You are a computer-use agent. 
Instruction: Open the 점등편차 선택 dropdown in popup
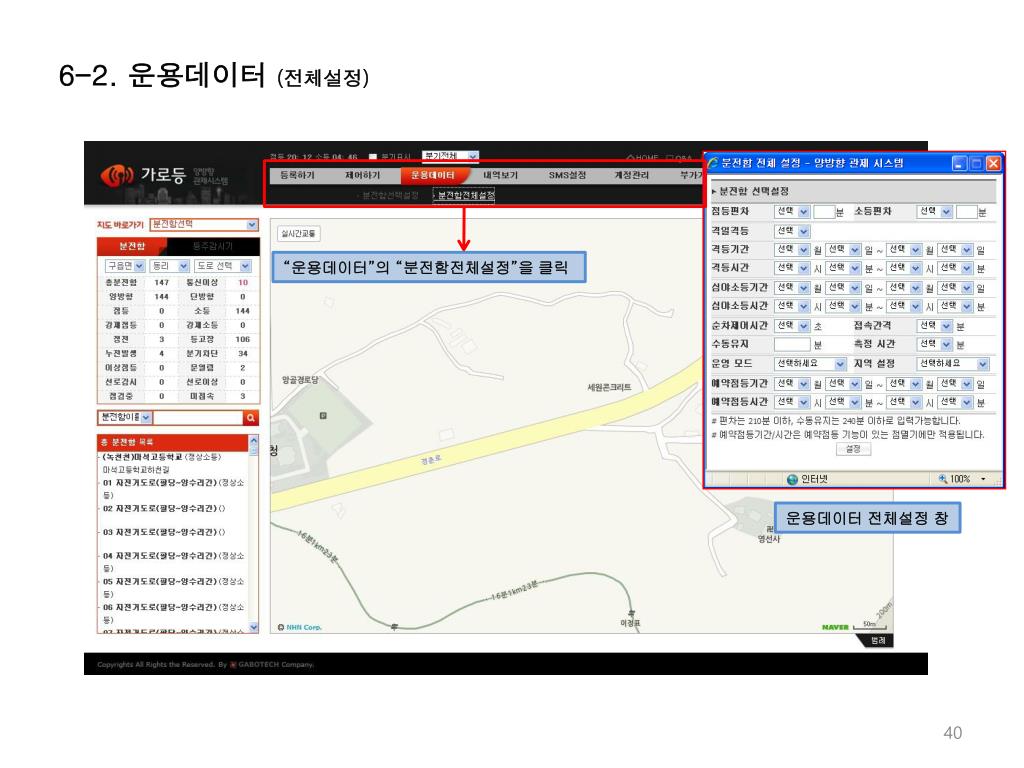coord(792,212)
